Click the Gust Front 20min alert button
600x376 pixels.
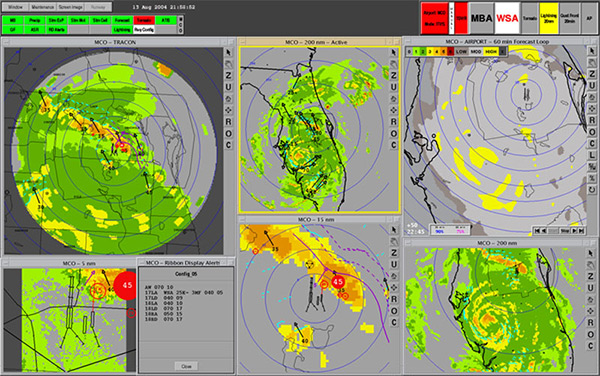click(x=569, y=18)
